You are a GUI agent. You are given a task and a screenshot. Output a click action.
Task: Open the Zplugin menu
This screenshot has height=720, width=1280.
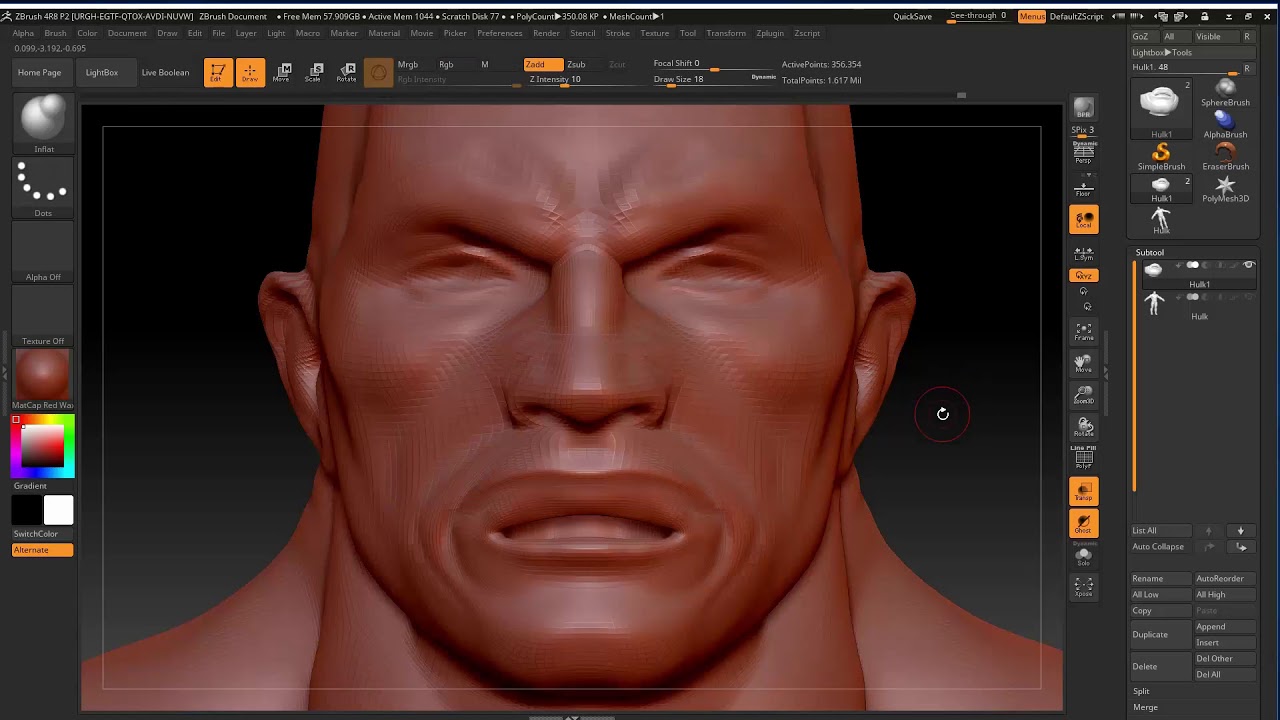click(770, 33)
